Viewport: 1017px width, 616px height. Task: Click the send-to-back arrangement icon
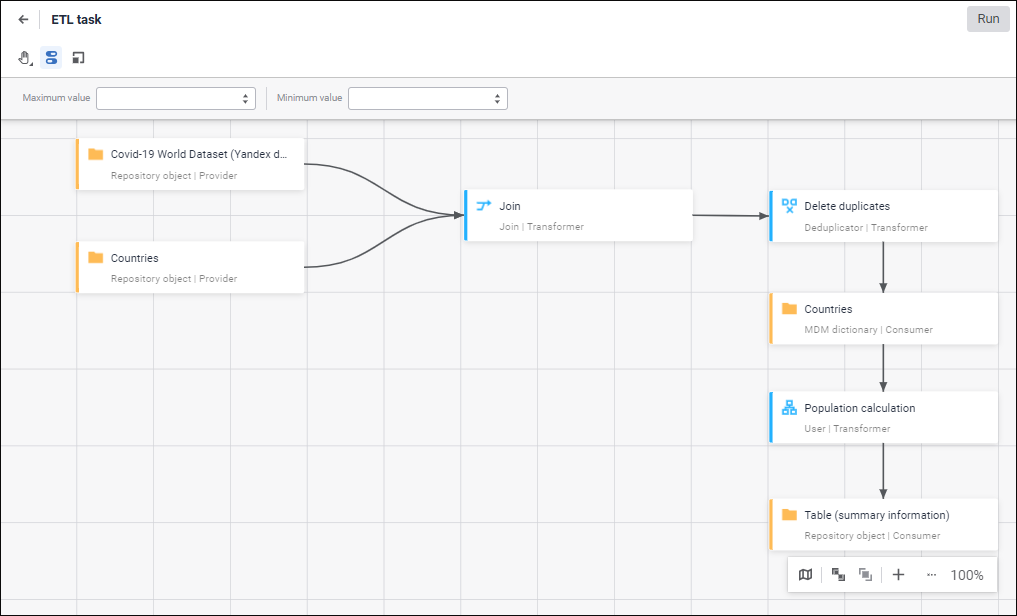click(866, 575)
